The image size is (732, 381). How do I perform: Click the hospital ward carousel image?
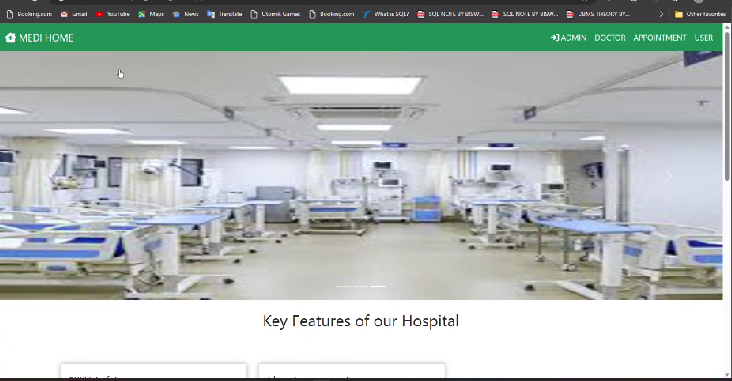(x=361, y=175)
